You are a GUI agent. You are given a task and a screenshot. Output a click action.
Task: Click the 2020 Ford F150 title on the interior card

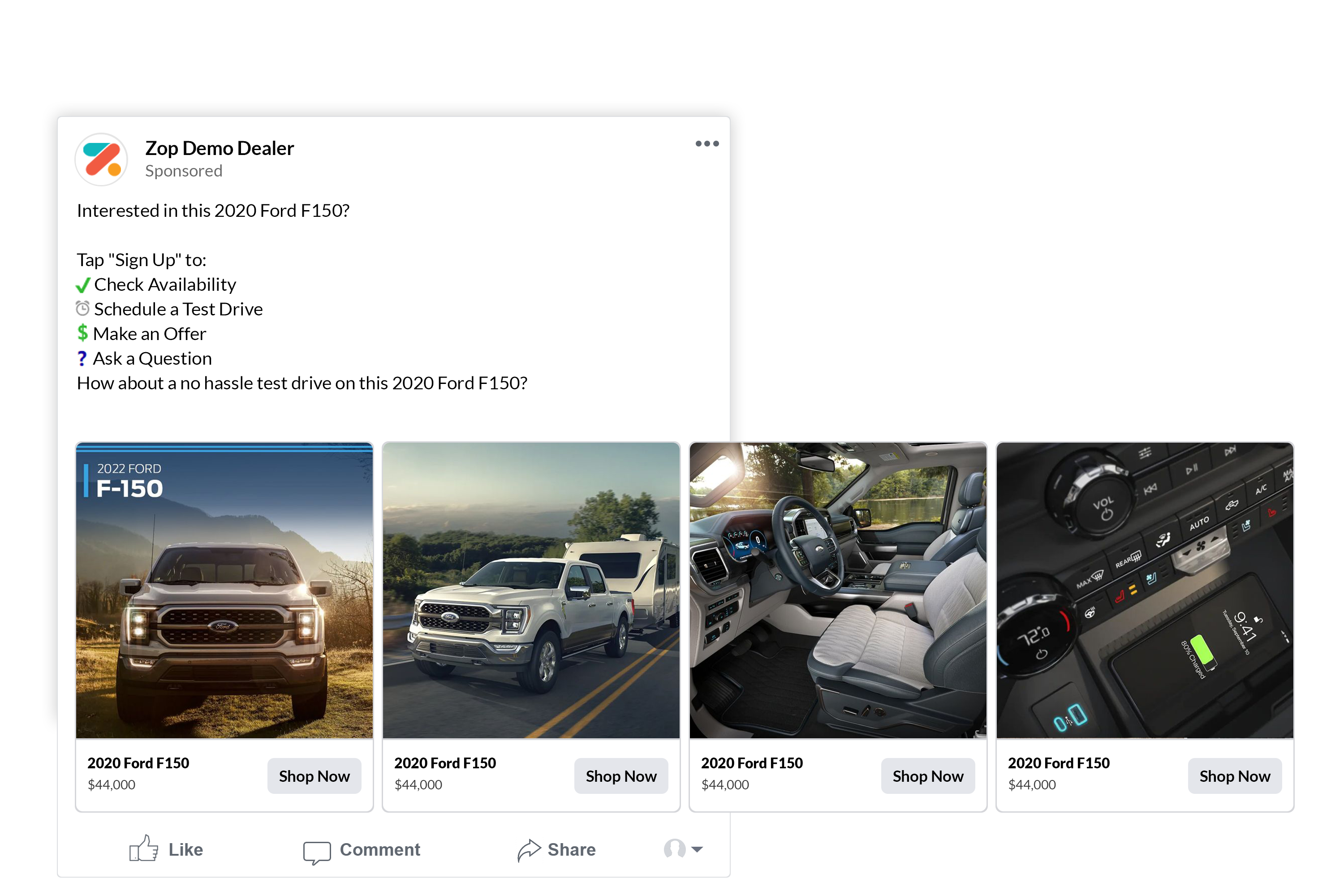point(752,763)
